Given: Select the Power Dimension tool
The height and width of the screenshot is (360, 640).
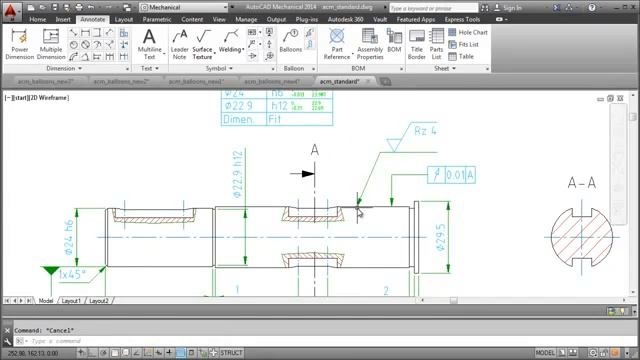Looking at the screenshot, I should pyautogui.click(x=19, y=44).
